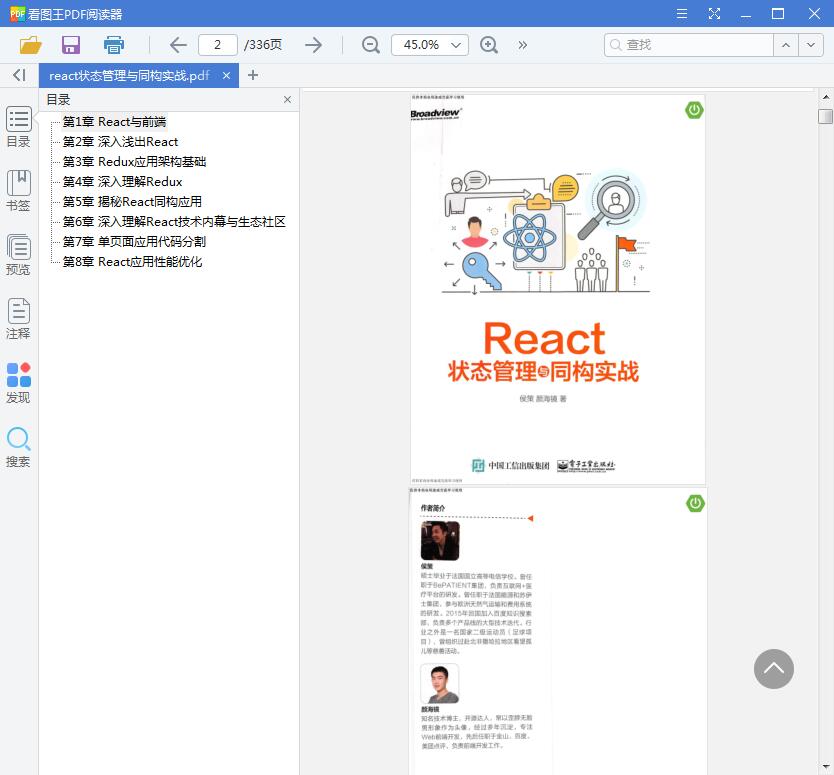Open the 注释 annotations sidebar panel

[19, 318]
